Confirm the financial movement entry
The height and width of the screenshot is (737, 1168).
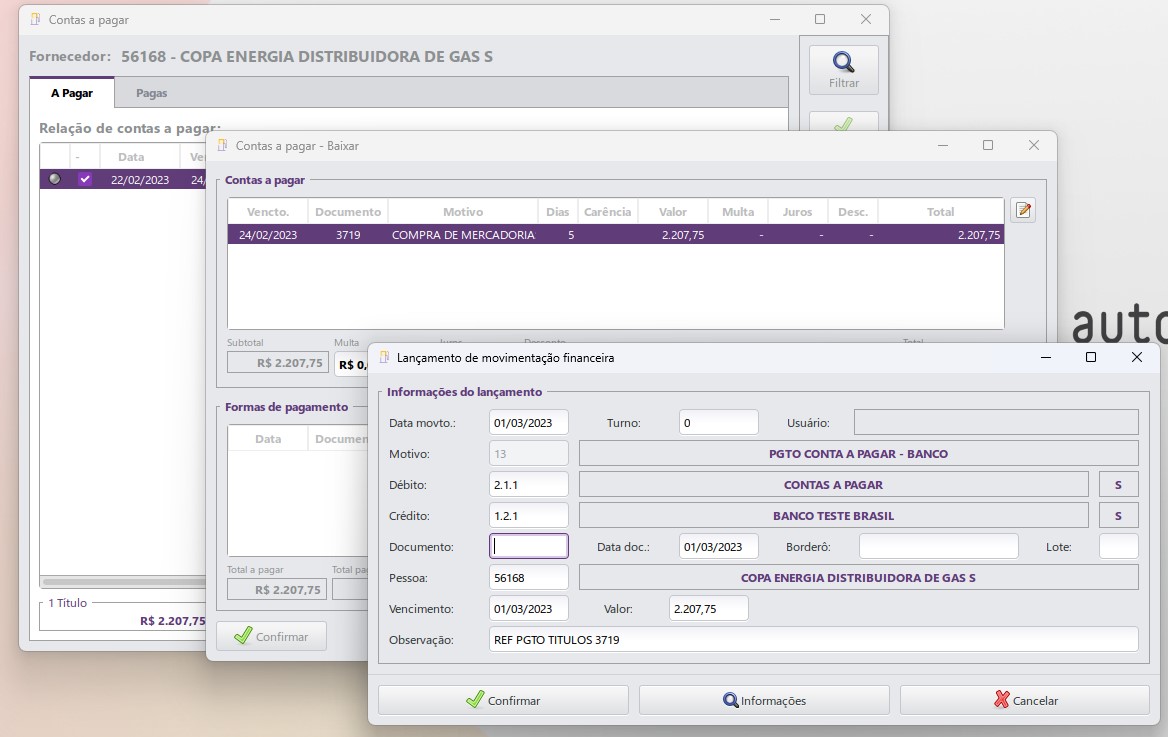(503, 700)
